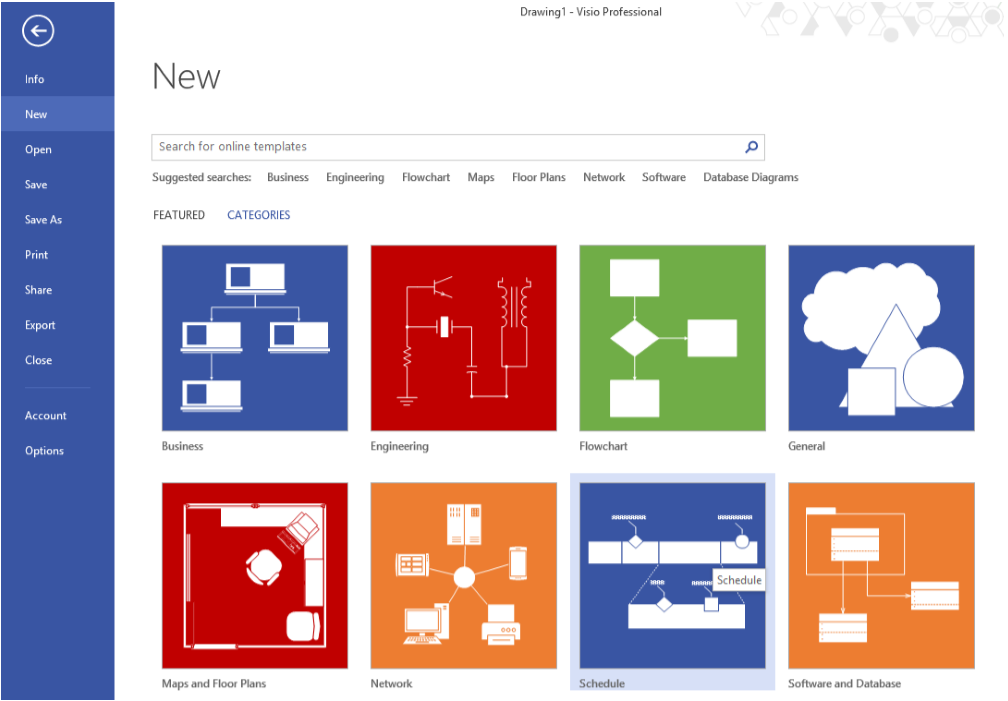Select the Software suggested search link
Viewport: 1008px width, 701px height.
point(663,177)
